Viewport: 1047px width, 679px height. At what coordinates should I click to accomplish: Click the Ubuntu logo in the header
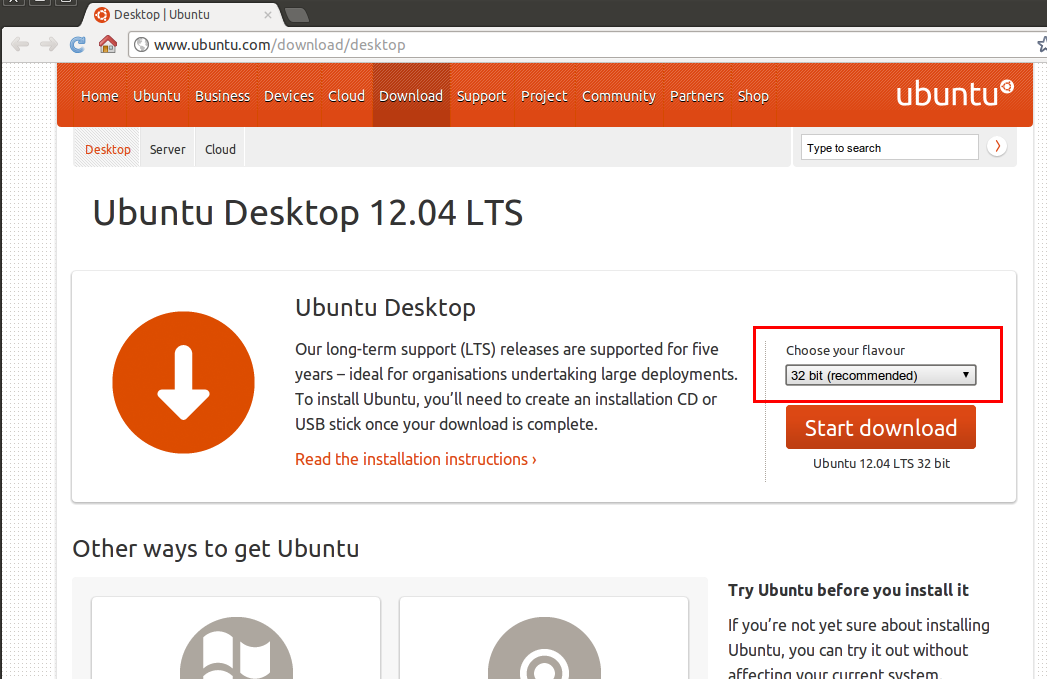tap(955, 93)
